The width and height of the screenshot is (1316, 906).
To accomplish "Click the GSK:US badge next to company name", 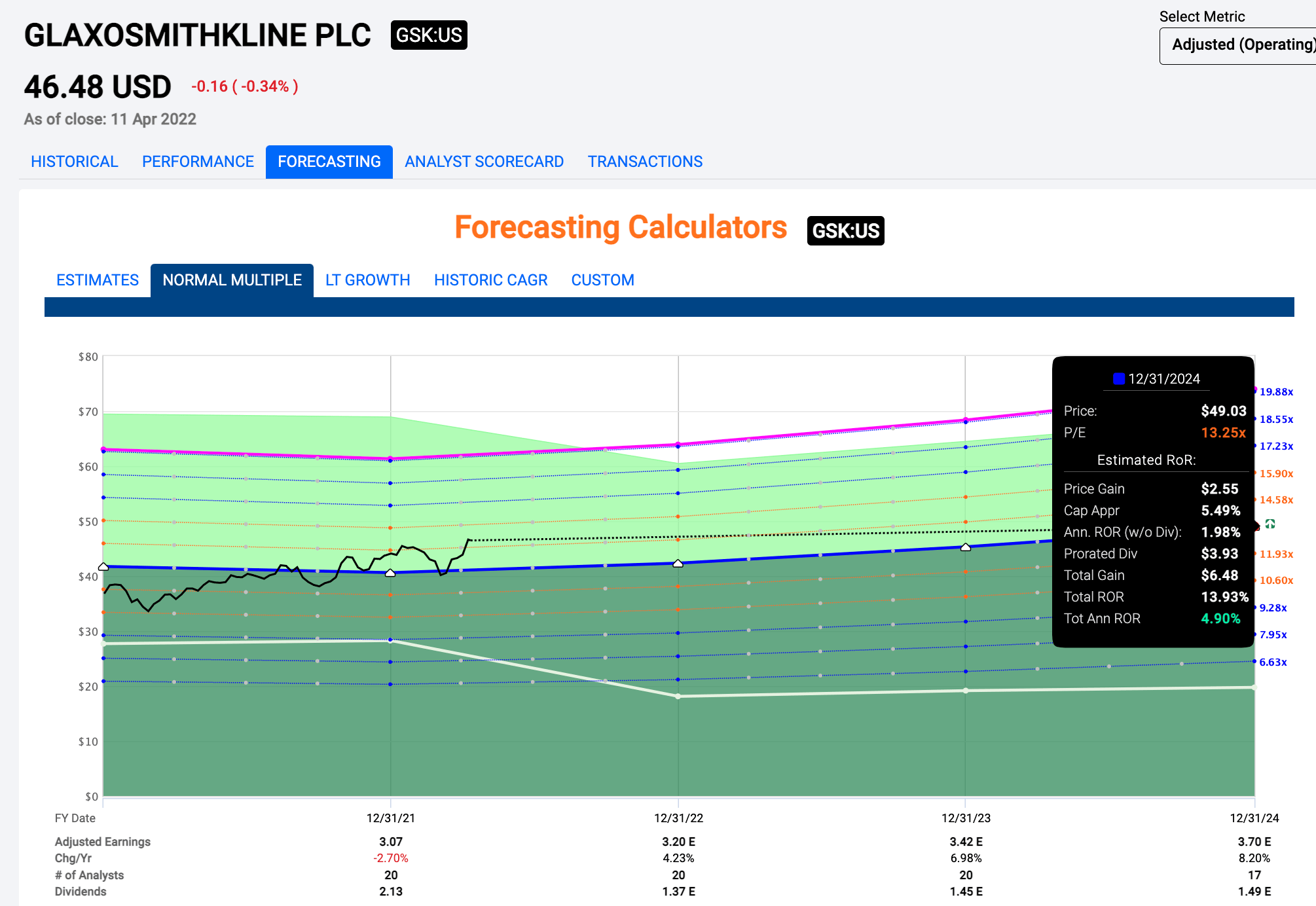I will point(429,35).
